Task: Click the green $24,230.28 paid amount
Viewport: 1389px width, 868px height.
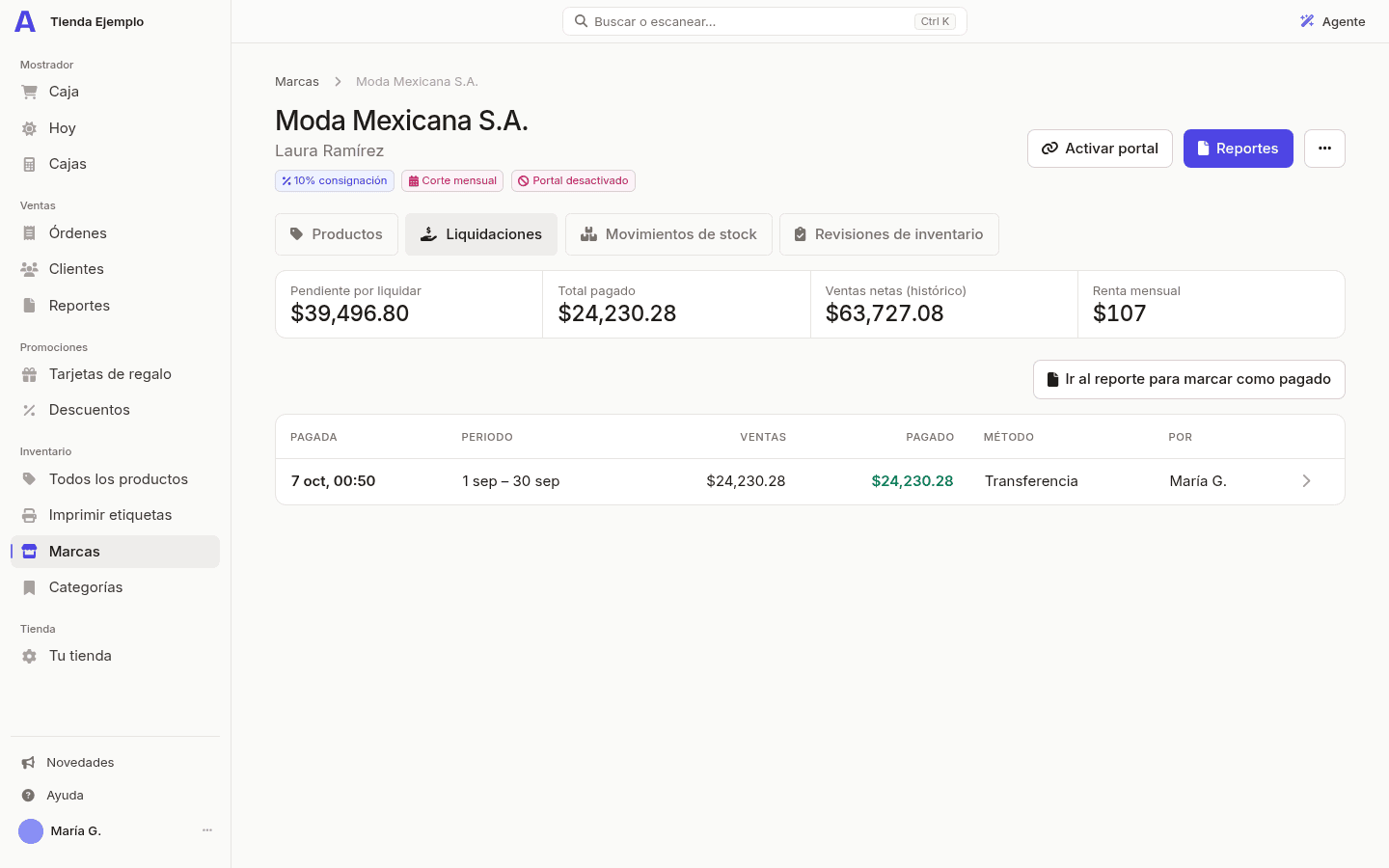Action: [912, 481]
